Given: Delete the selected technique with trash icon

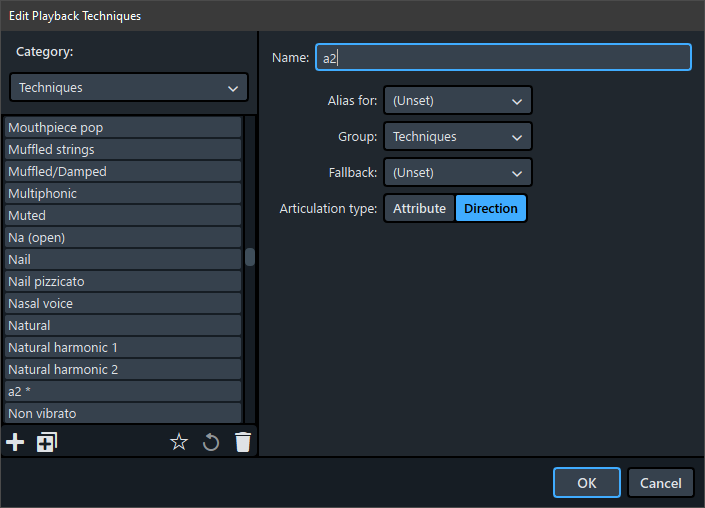Looking at the screenshot, I should [x=243, y=442].
